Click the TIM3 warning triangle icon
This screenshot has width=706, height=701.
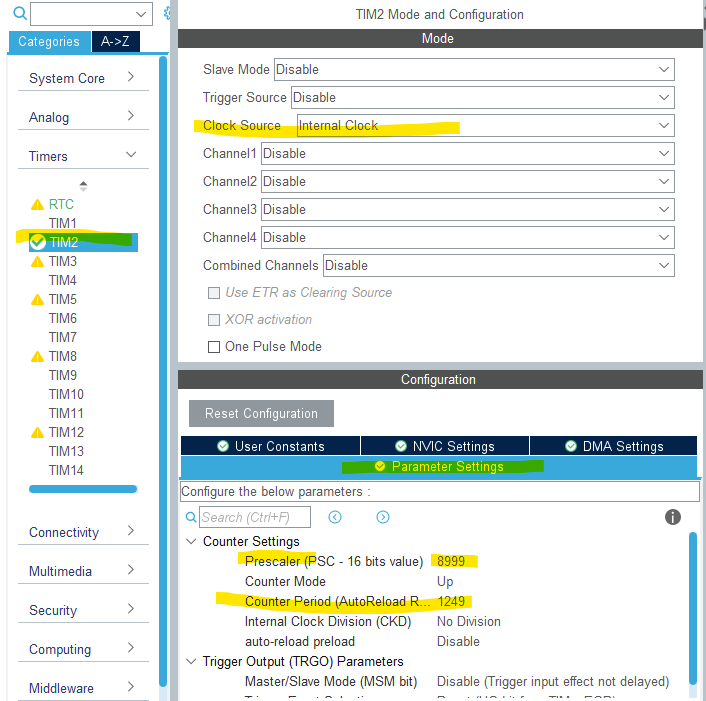point(37,262)
